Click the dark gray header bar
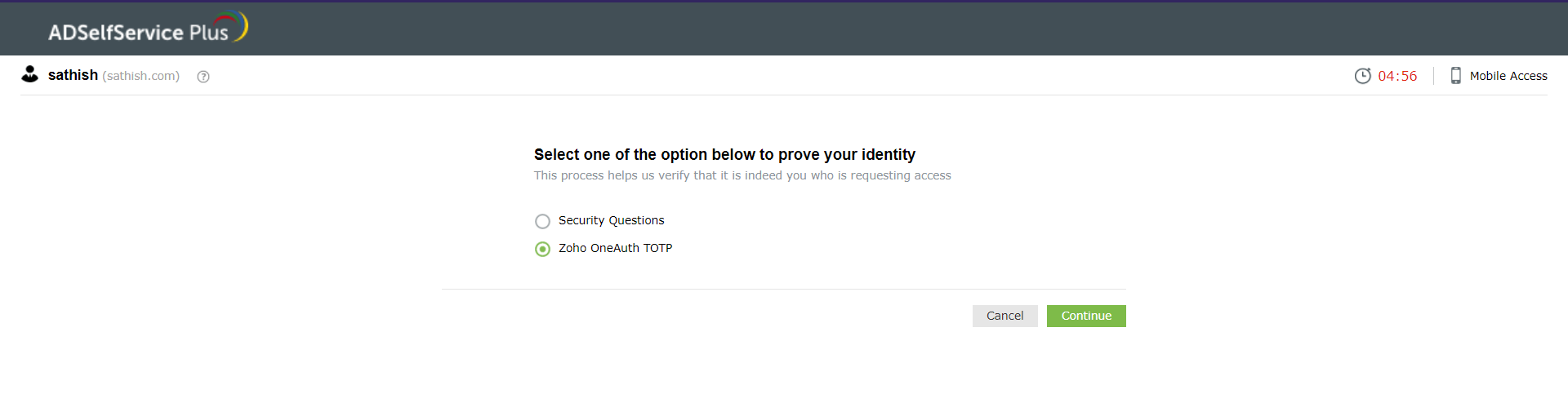Image resolution: width=1568 pixels, height=416 pixels. coord(817,29)
